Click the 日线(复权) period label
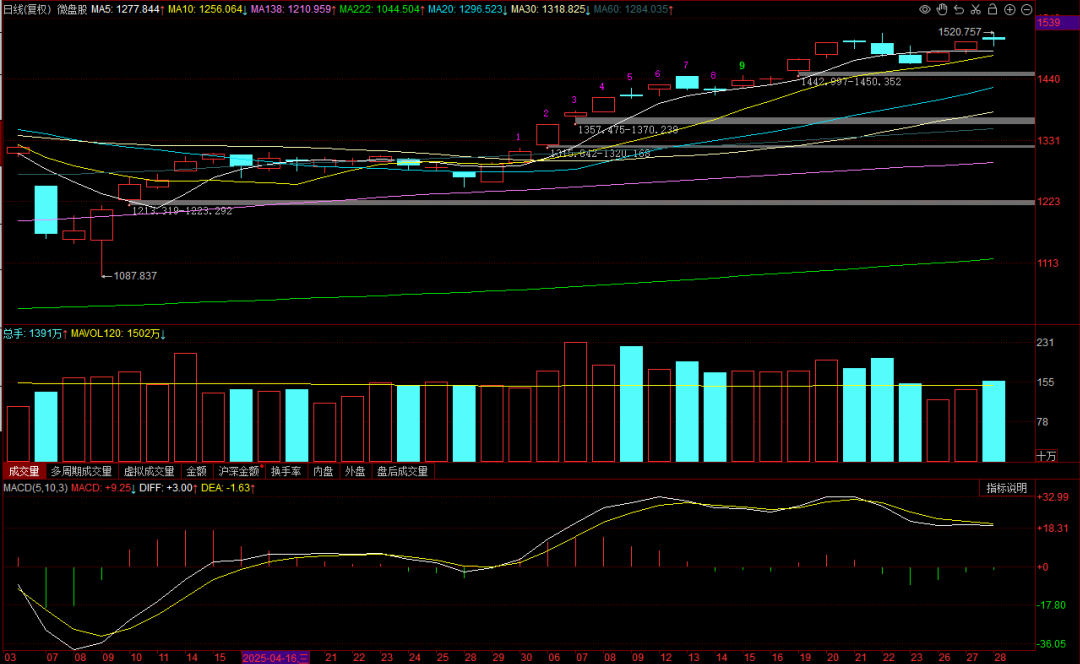The width and height of the screenshot is (1080, 664). [27, 10]
